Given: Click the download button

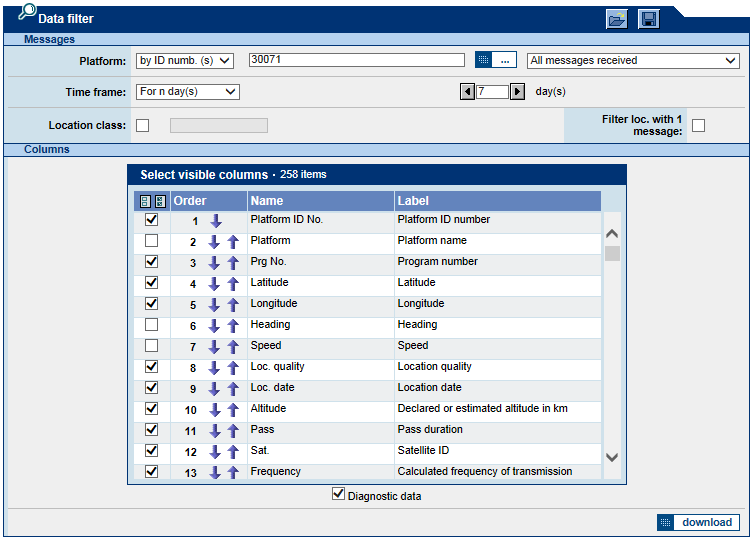Looking at the screenshot, I should tap(698, 522).
